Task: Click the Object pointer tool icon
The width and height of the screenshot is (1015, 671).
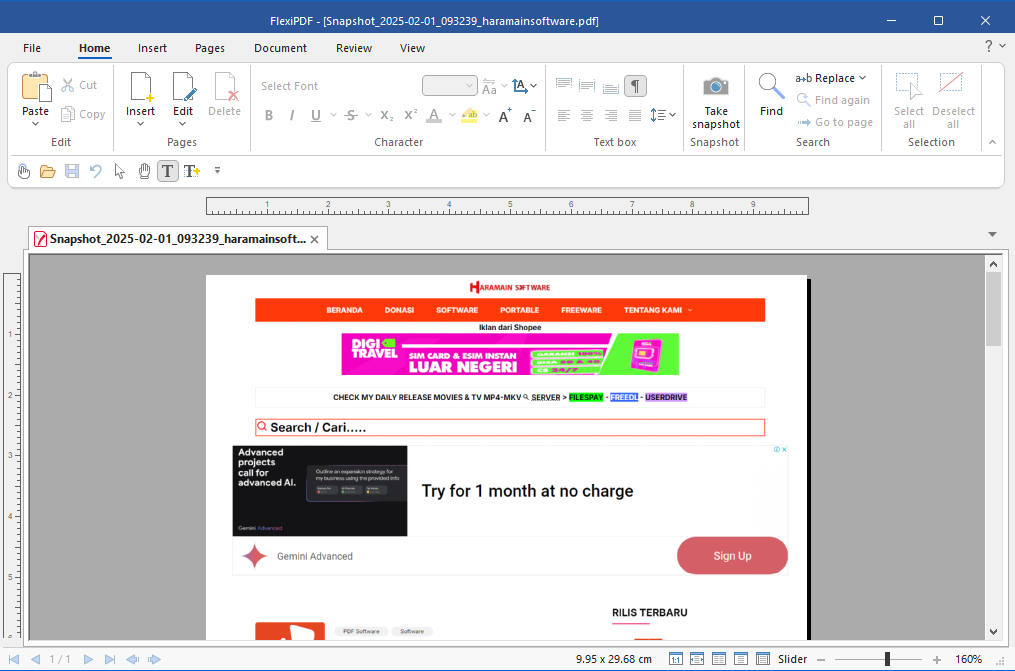Action: (120, 171)
